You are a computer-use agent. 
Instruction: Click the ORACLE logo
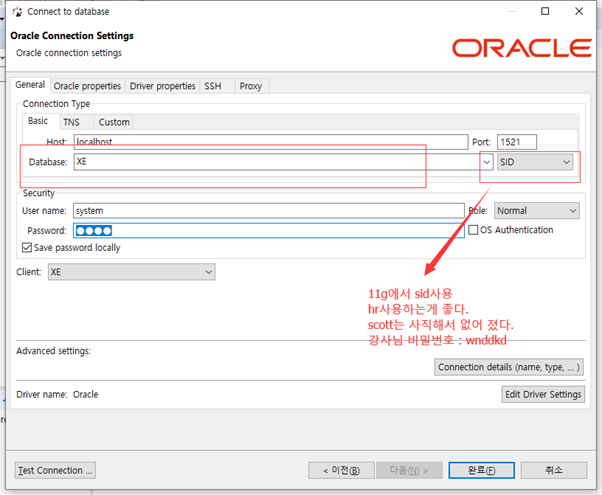(522, 48)
